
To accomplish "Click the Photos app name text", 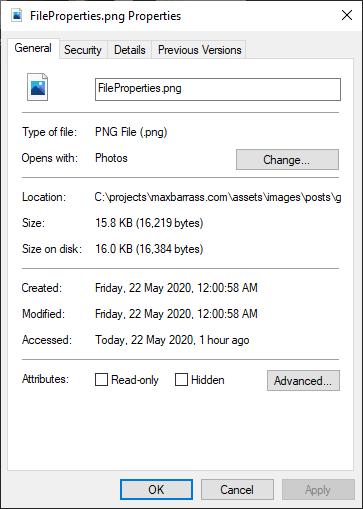I will pyautogui.click(x=111, y=158).
